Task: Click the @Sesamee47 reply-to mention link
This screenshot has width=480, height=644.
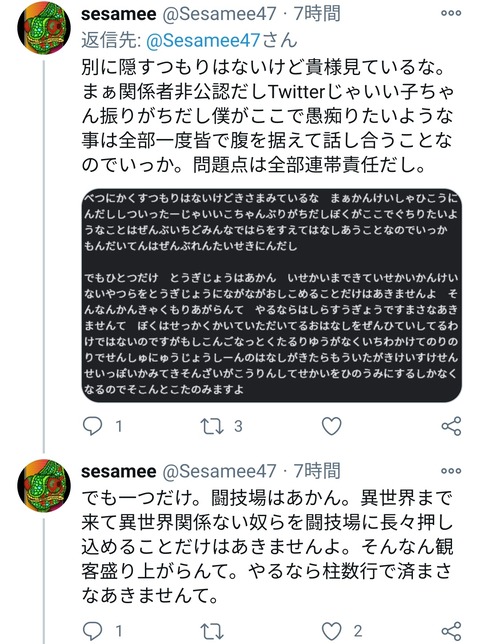Action: coord(203,40)
